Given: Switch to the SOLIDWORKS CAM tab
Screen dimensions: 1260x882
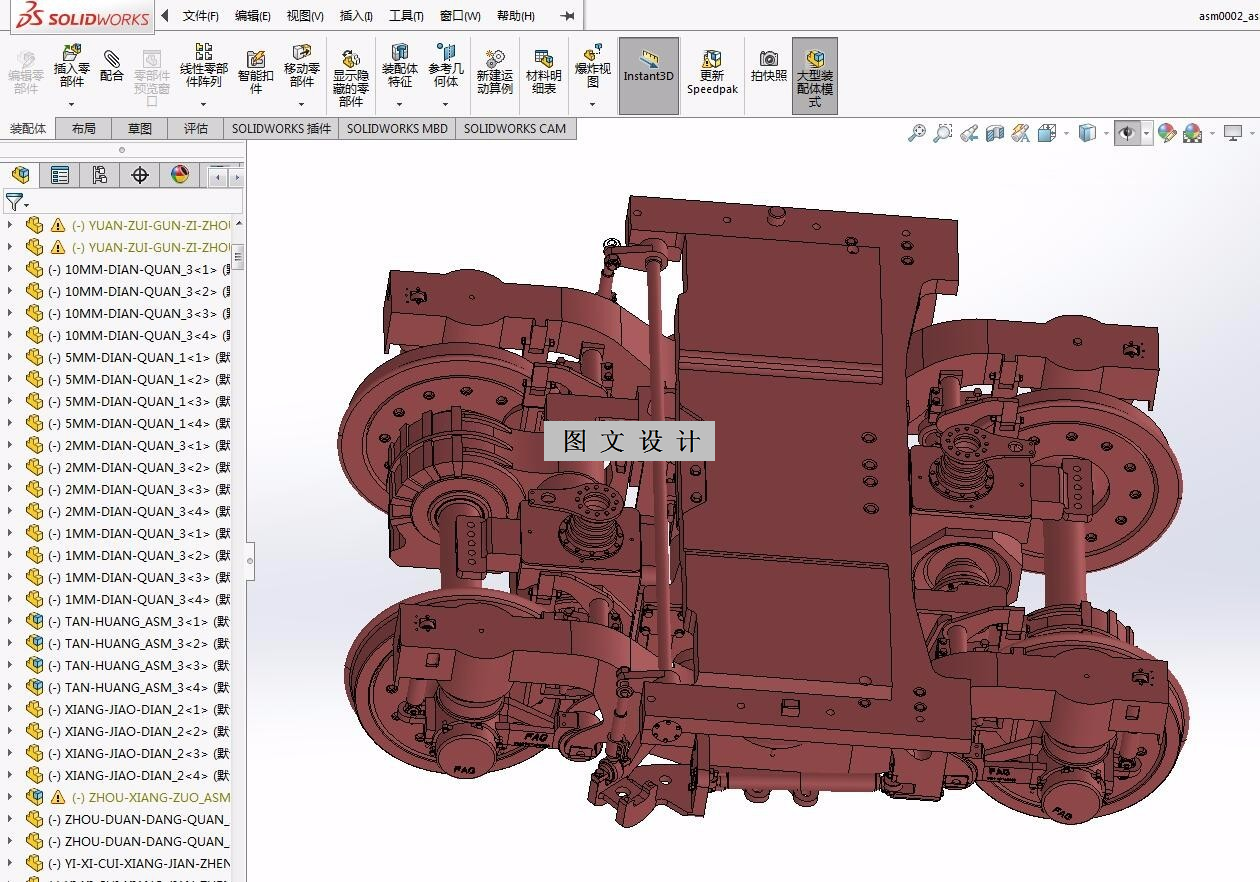Looking at the screenshot, I should point(514,128).
